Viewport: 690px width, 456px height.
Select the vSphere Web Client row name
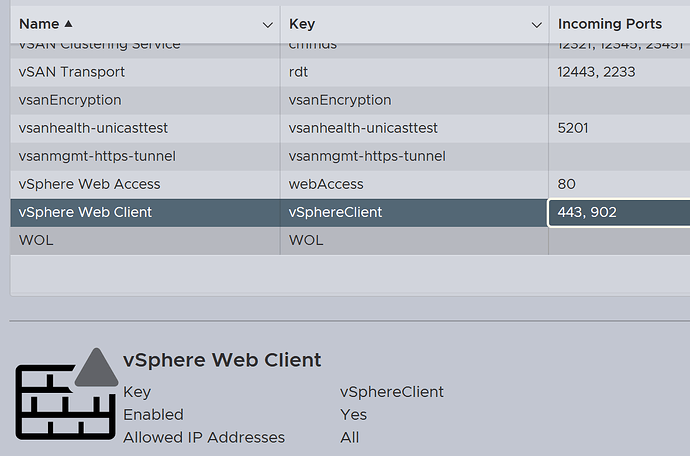85,212
